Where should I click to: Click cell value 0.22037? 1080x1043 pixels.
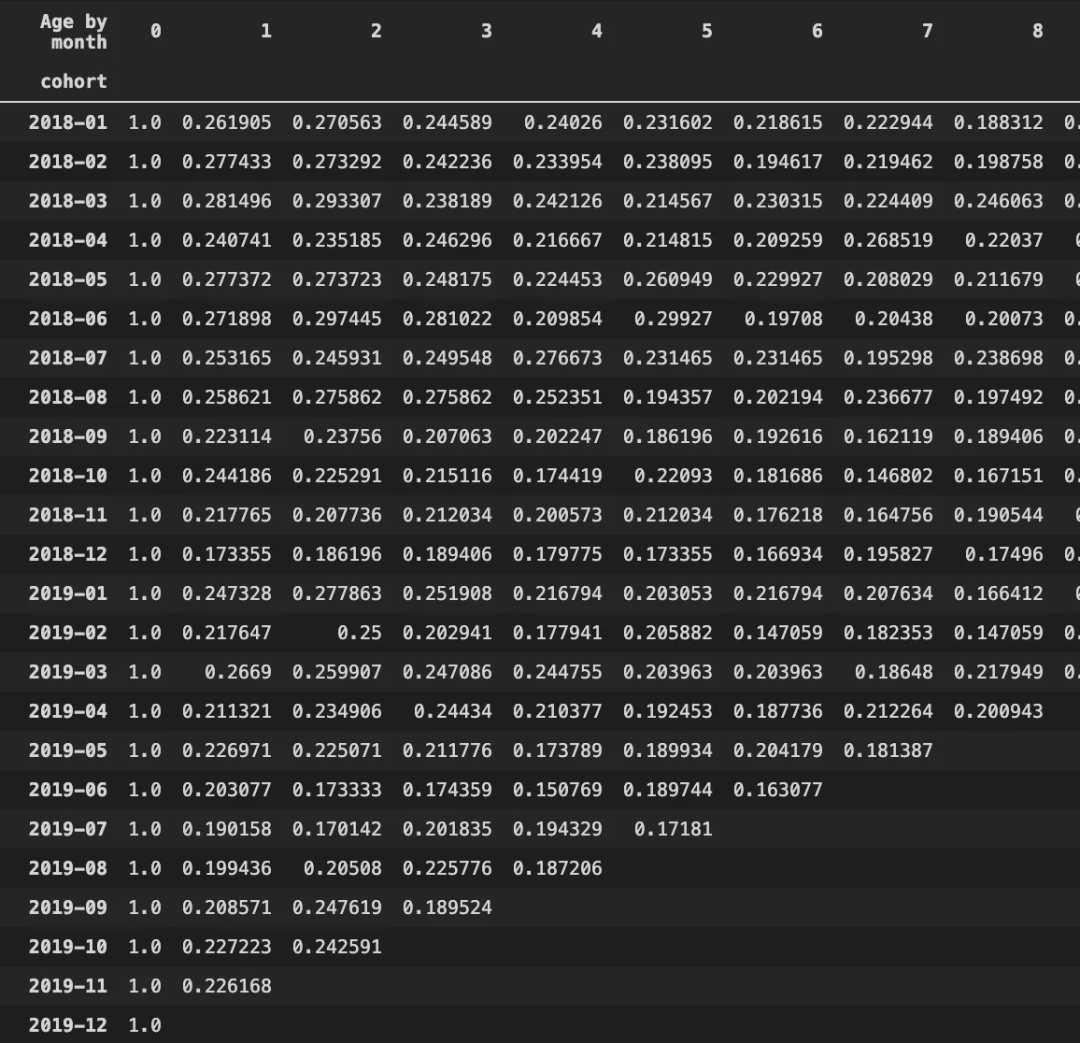[x=1004, y=240]
